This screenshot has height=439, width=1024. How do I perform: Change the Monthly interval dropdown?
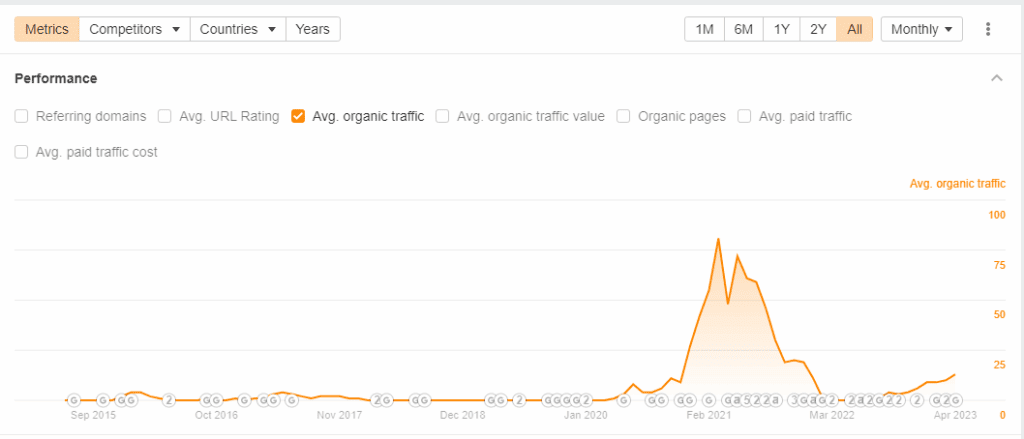(921, 29)
